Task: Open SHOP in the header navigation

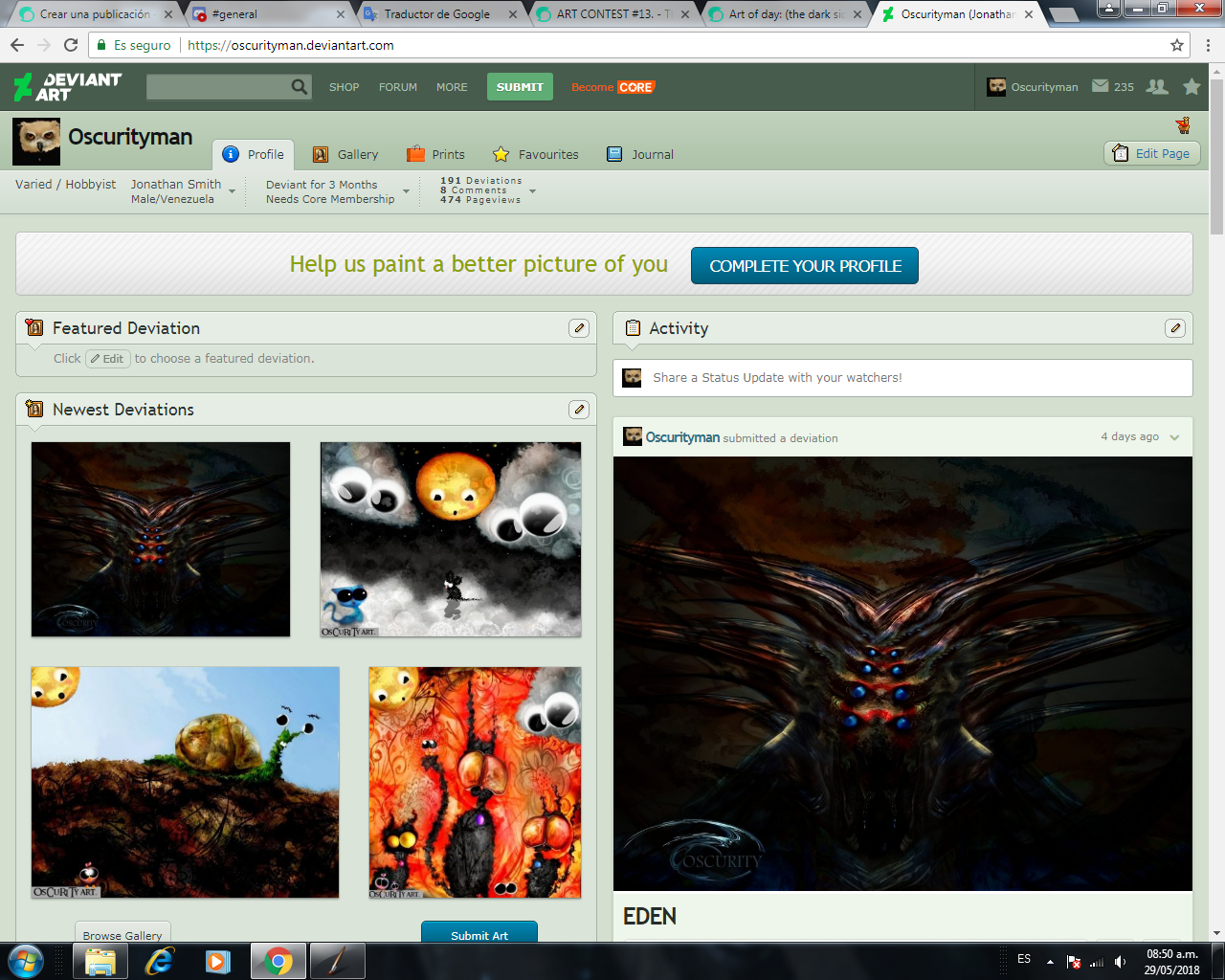Action: click(345, 87)
